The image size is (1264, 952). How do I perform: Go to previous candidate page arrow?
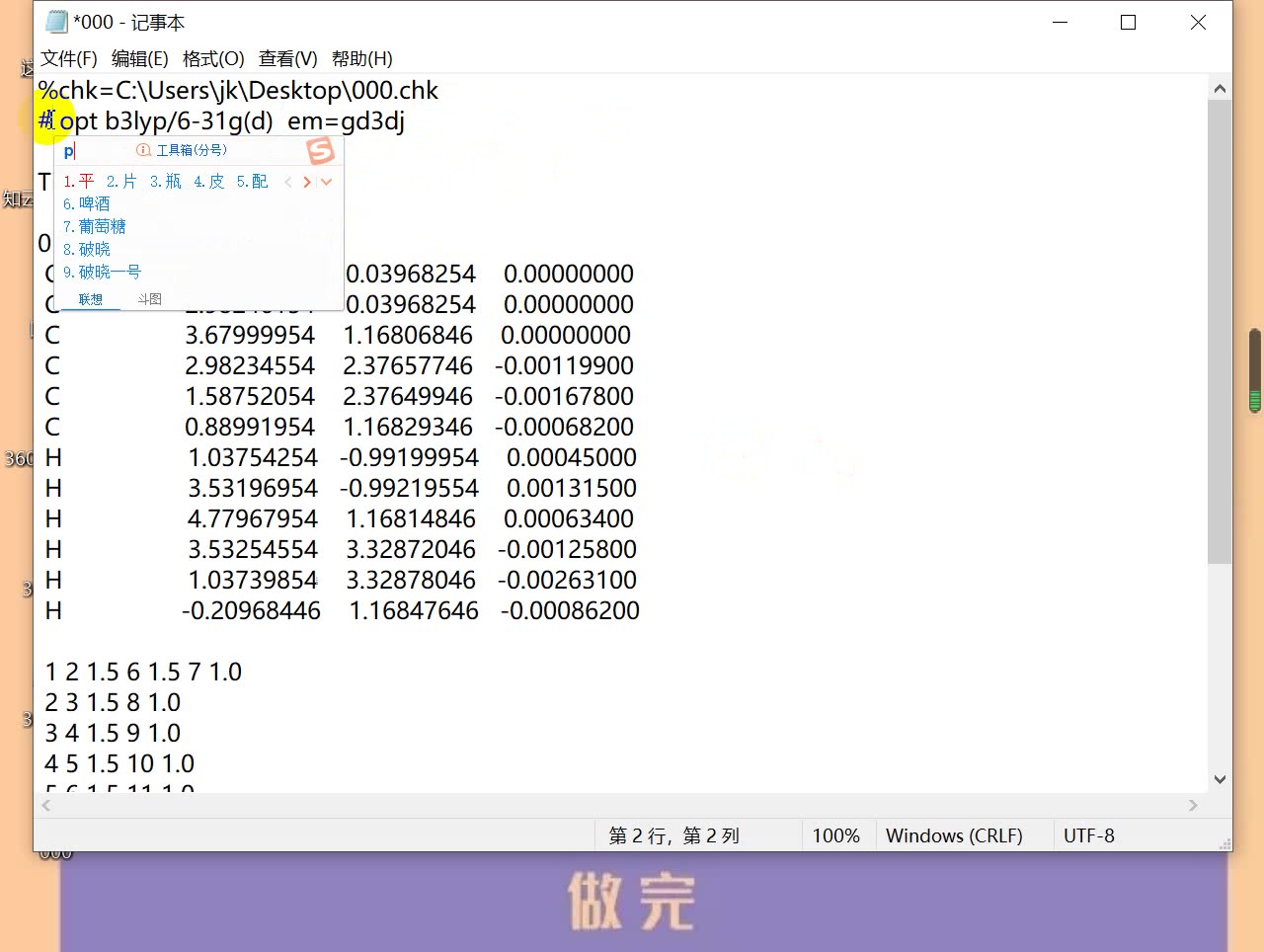point(288,182)
